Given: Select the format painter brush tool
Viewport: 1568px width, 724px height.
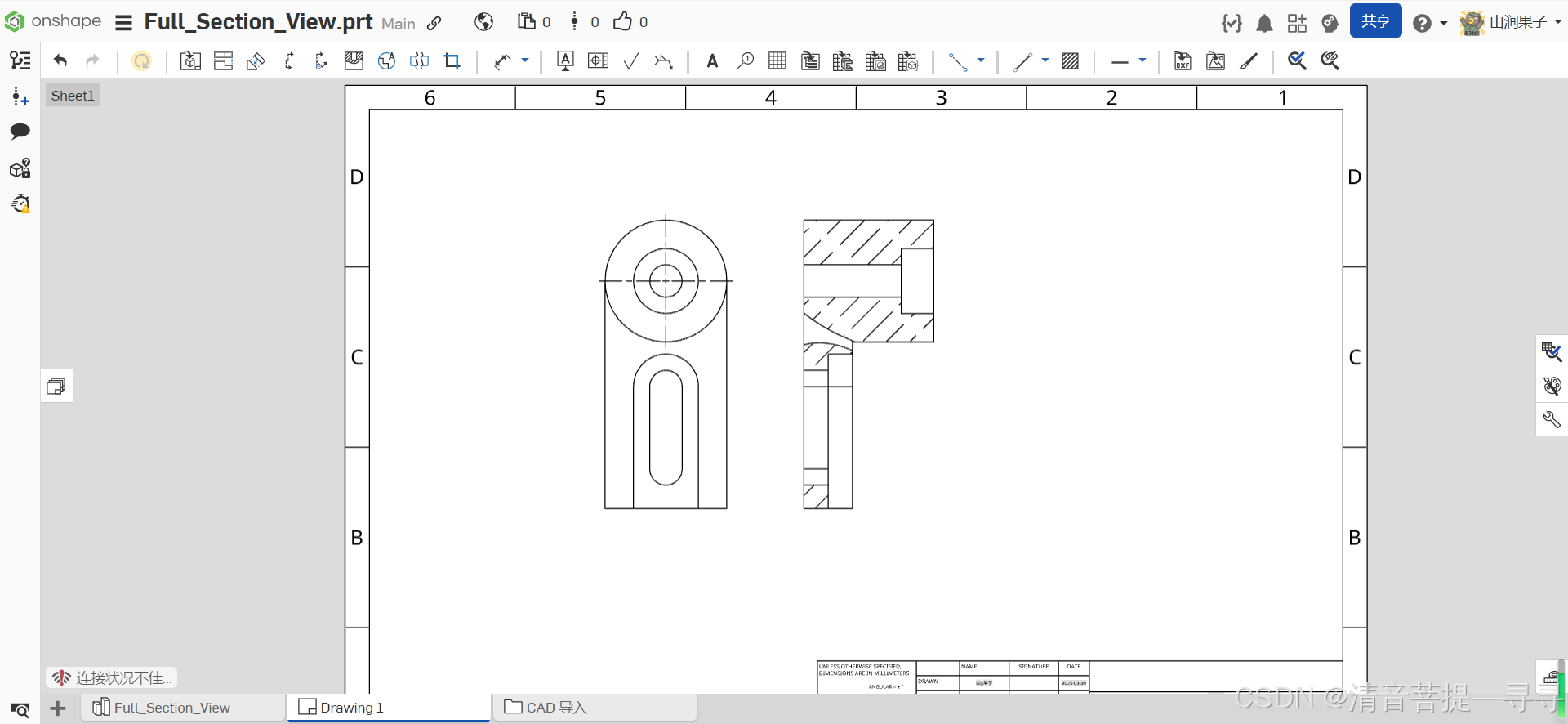Looking at the screenshot, I should 1249,60.
